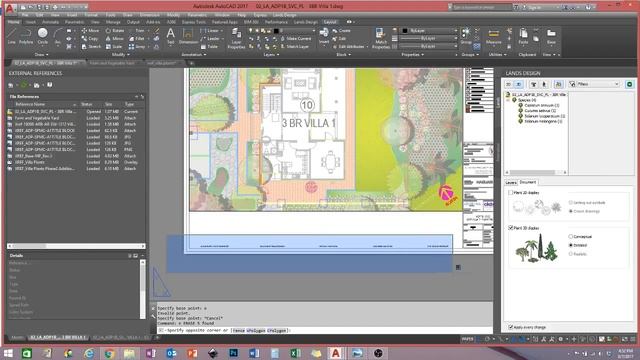The height and width of the screenshot is (360, 640).
Task: Toggle Apply every change checkbox
Action: click(511, 327)
